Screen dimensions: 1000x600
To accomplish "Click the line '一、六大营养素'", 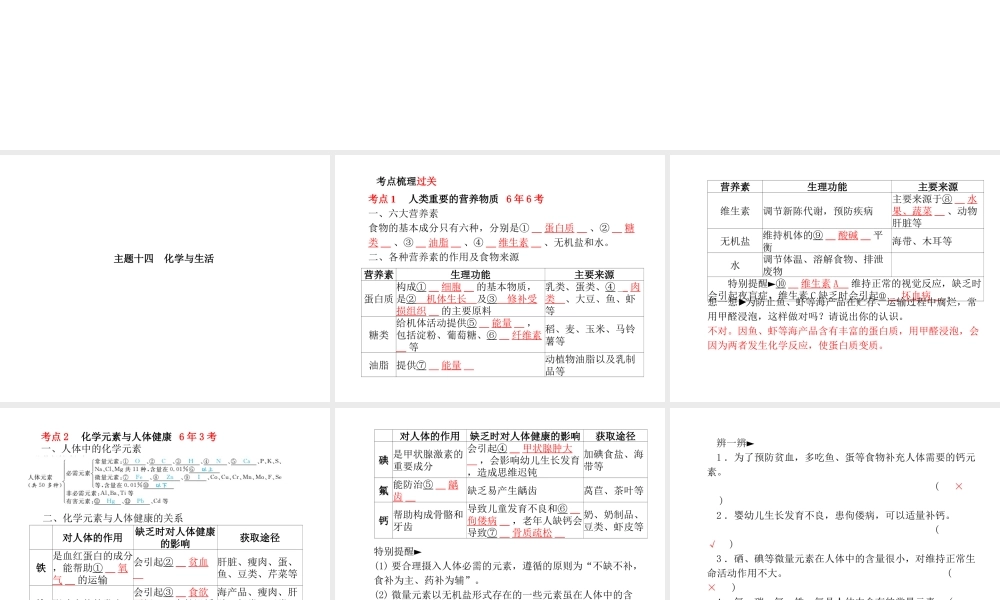I will pos(403,214).
